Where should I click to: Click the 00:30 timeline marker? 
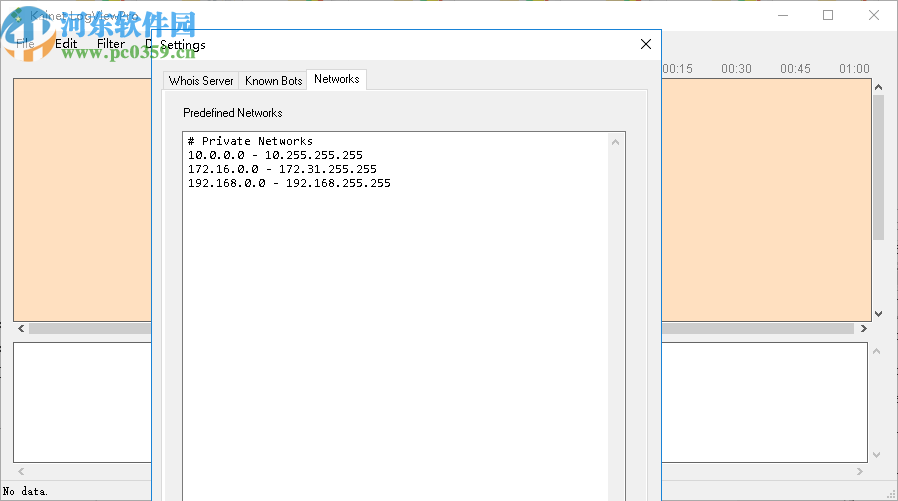(736, 69)
